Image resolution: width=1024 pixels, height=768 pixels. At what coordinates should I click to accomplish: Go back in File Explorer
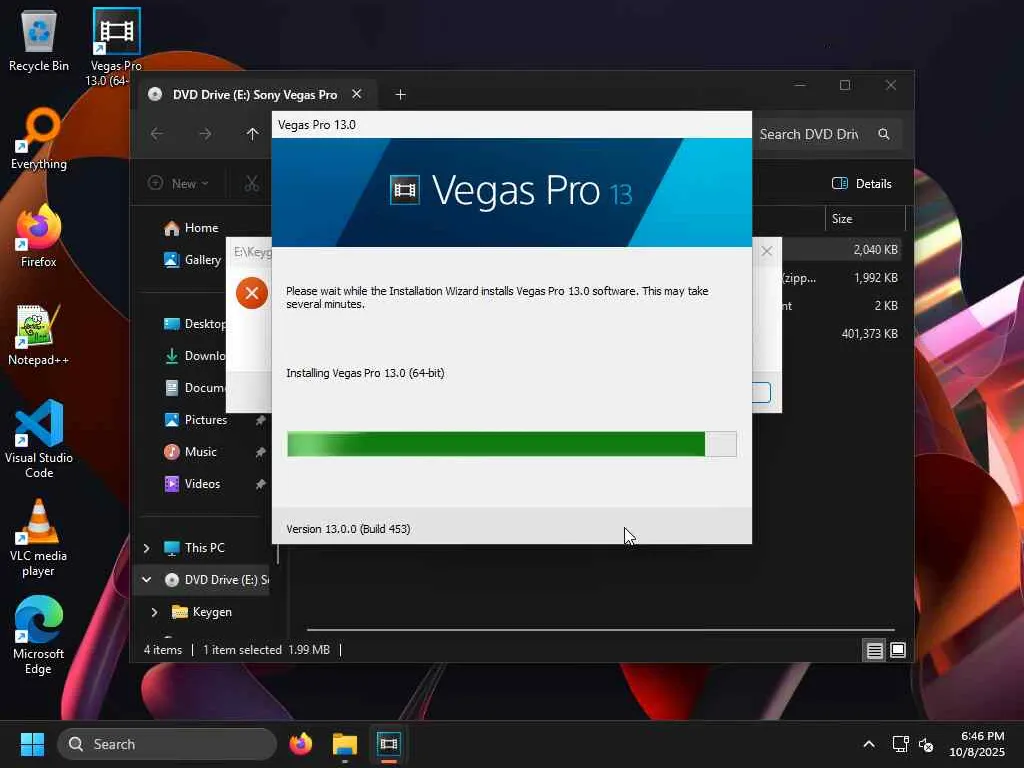157,134
